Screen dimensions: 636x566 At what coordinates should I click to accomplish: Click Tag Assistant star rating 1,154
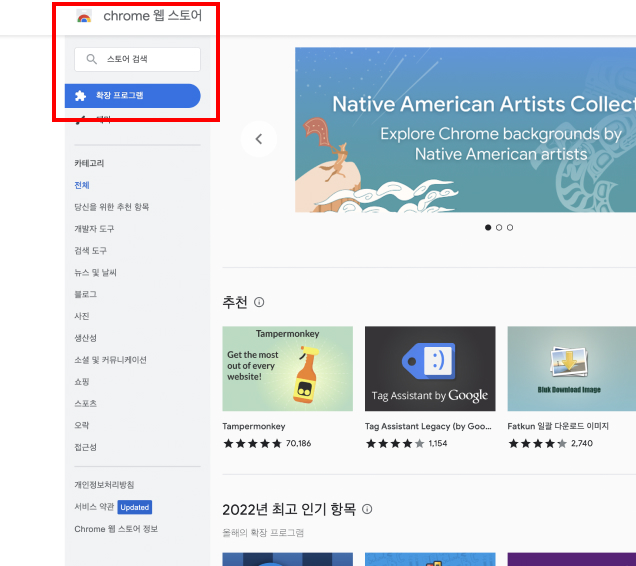point(406,443)
